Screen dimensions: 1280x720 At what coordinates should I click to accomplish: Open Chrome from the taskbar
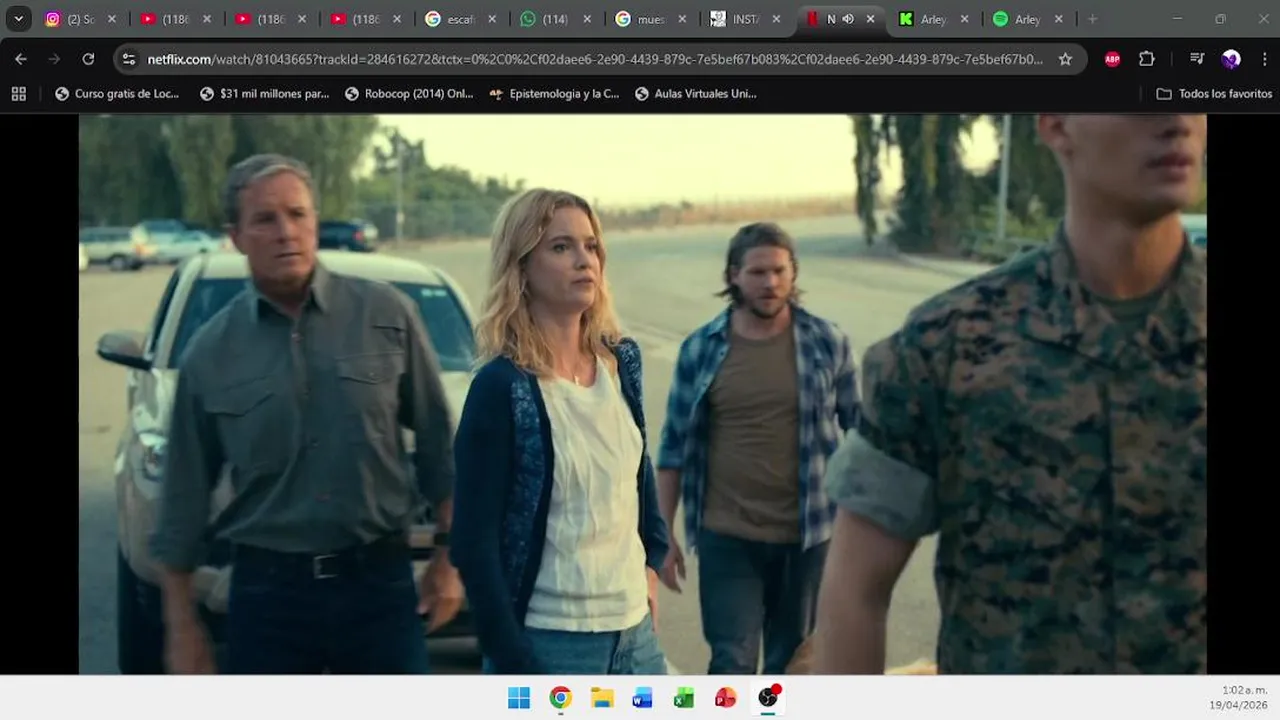560,698
